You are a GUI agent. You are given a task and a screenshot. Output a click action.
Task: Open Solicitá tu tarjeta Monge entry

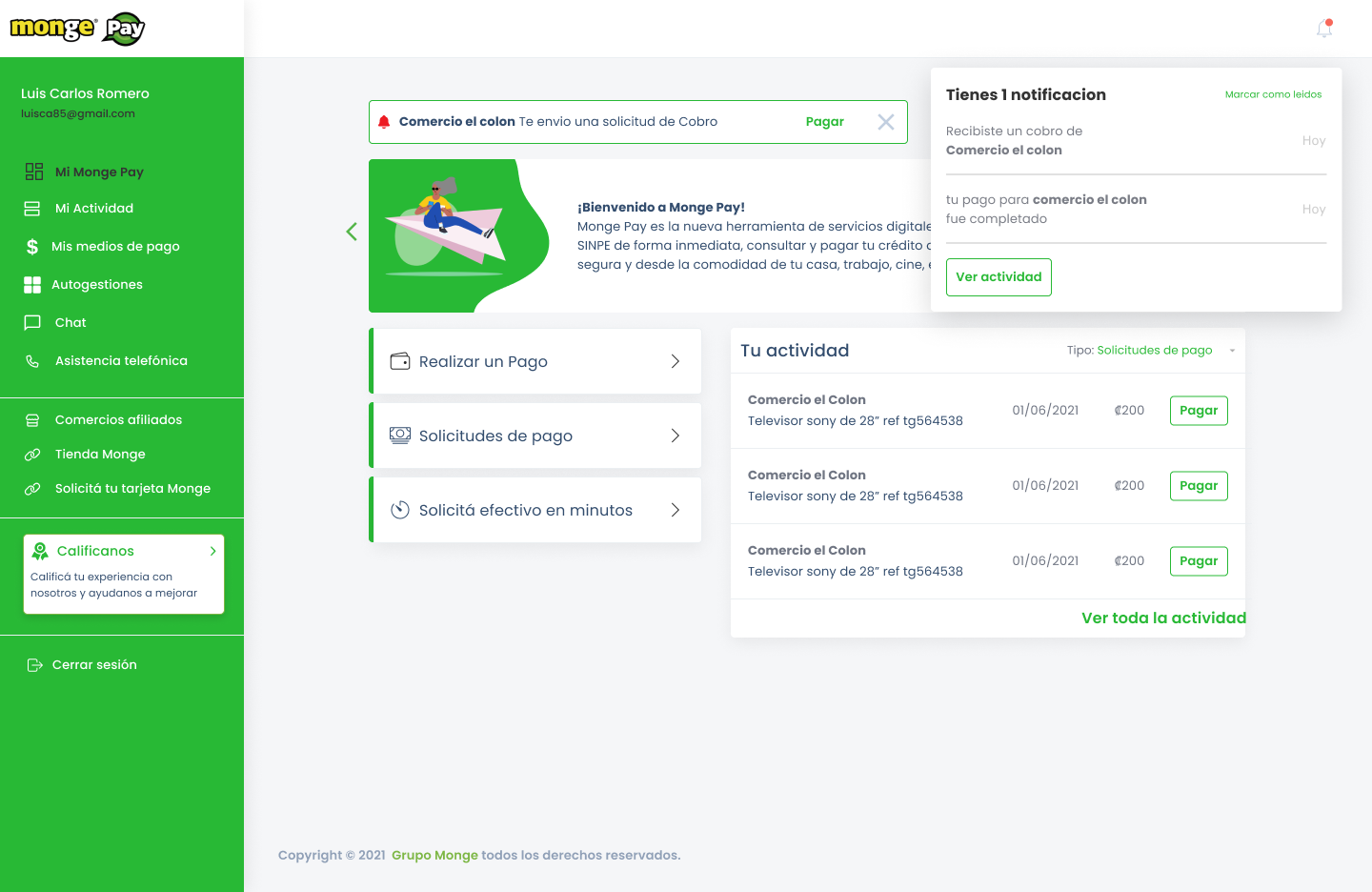(132, 488)
